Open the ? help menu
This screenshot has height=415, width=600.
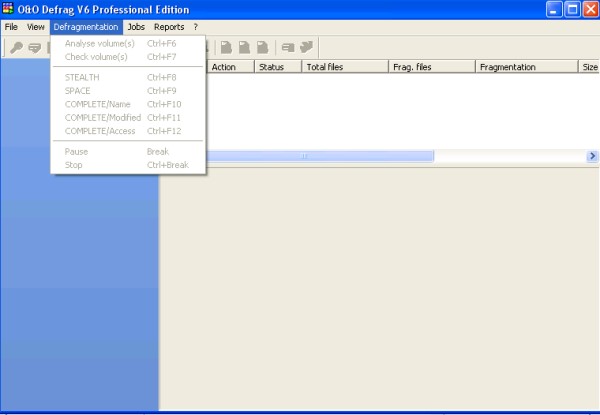pos(196,27)
